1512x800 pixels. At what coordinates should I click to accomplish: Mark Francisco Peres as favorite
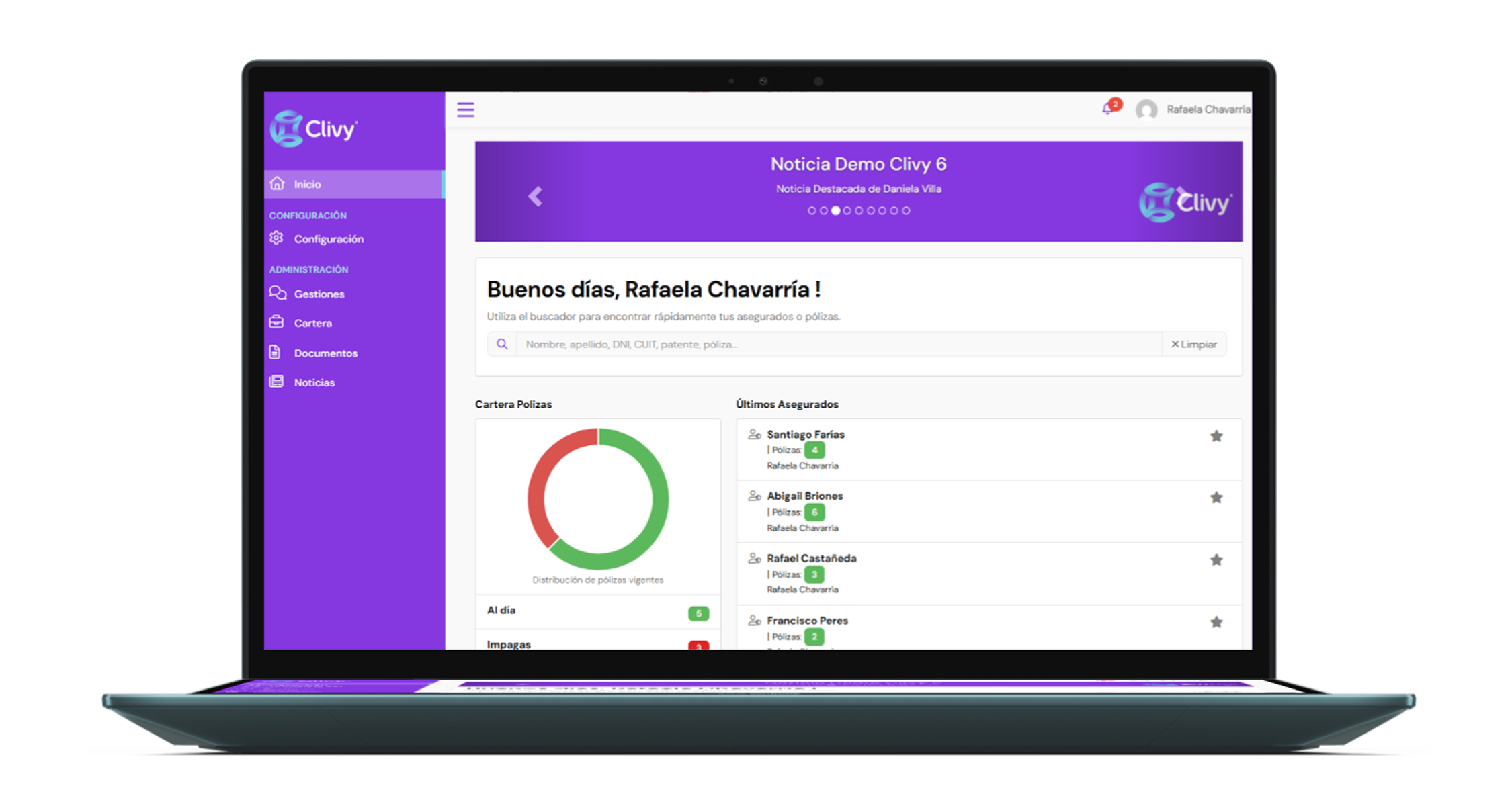pyautogui.click(x=1216, y=622)
